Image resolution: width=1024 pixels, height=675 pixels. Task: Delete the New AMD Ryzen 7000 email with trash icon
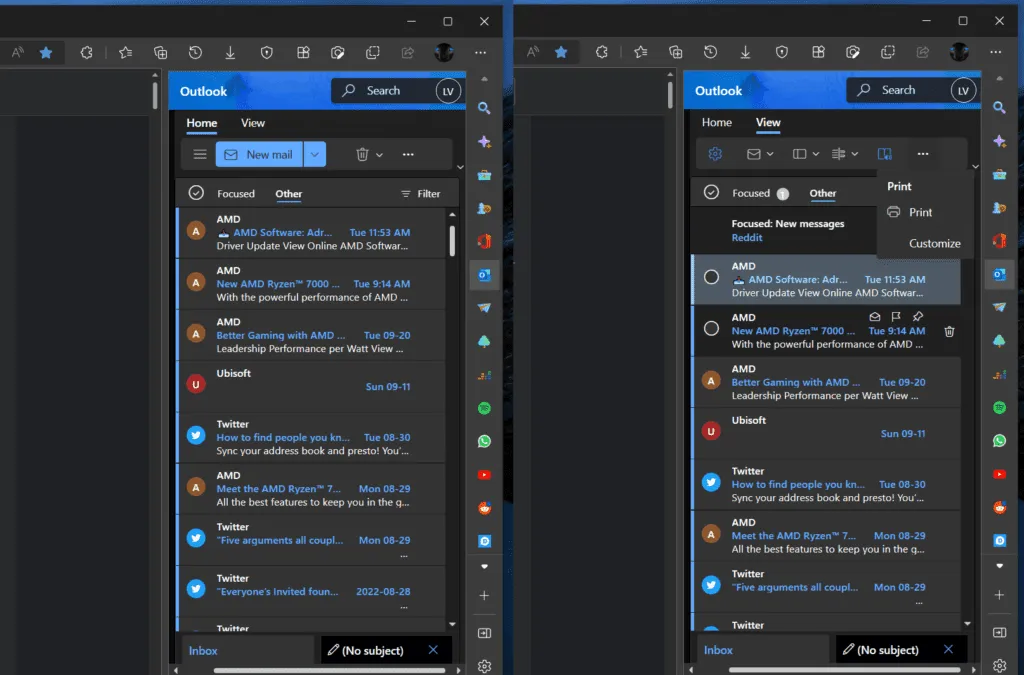tap(949, 331)
